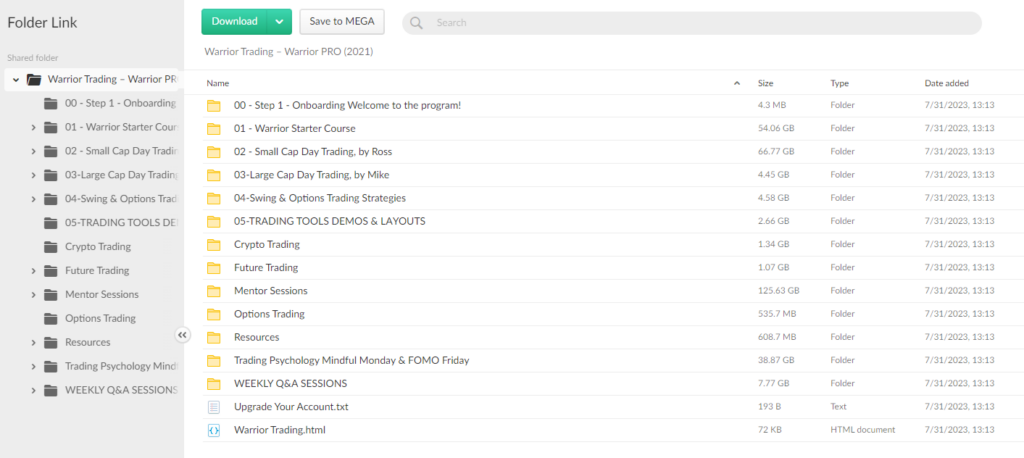Expand 01 - Warrior Starter Course in sidebar tree
1024x458 pixels.
33,127
